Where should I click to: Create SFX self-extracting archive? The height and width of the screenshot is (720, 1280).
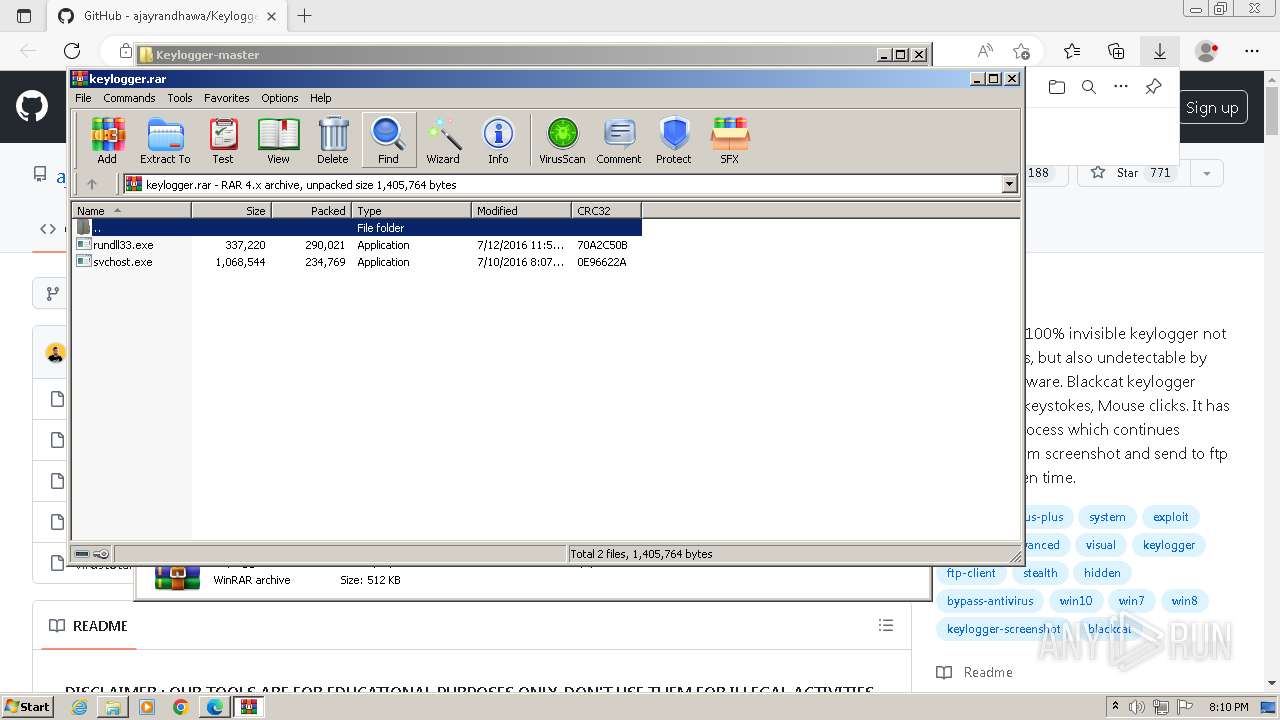pos(730,140)
